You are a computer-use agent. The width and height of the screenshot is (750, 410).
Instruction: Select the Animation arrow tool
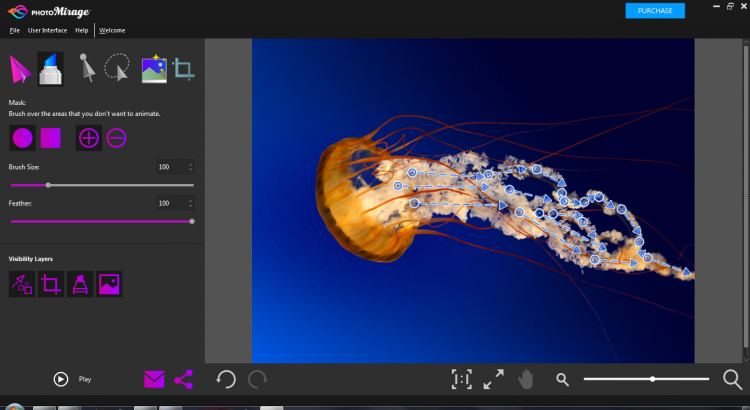click(21, 68)
